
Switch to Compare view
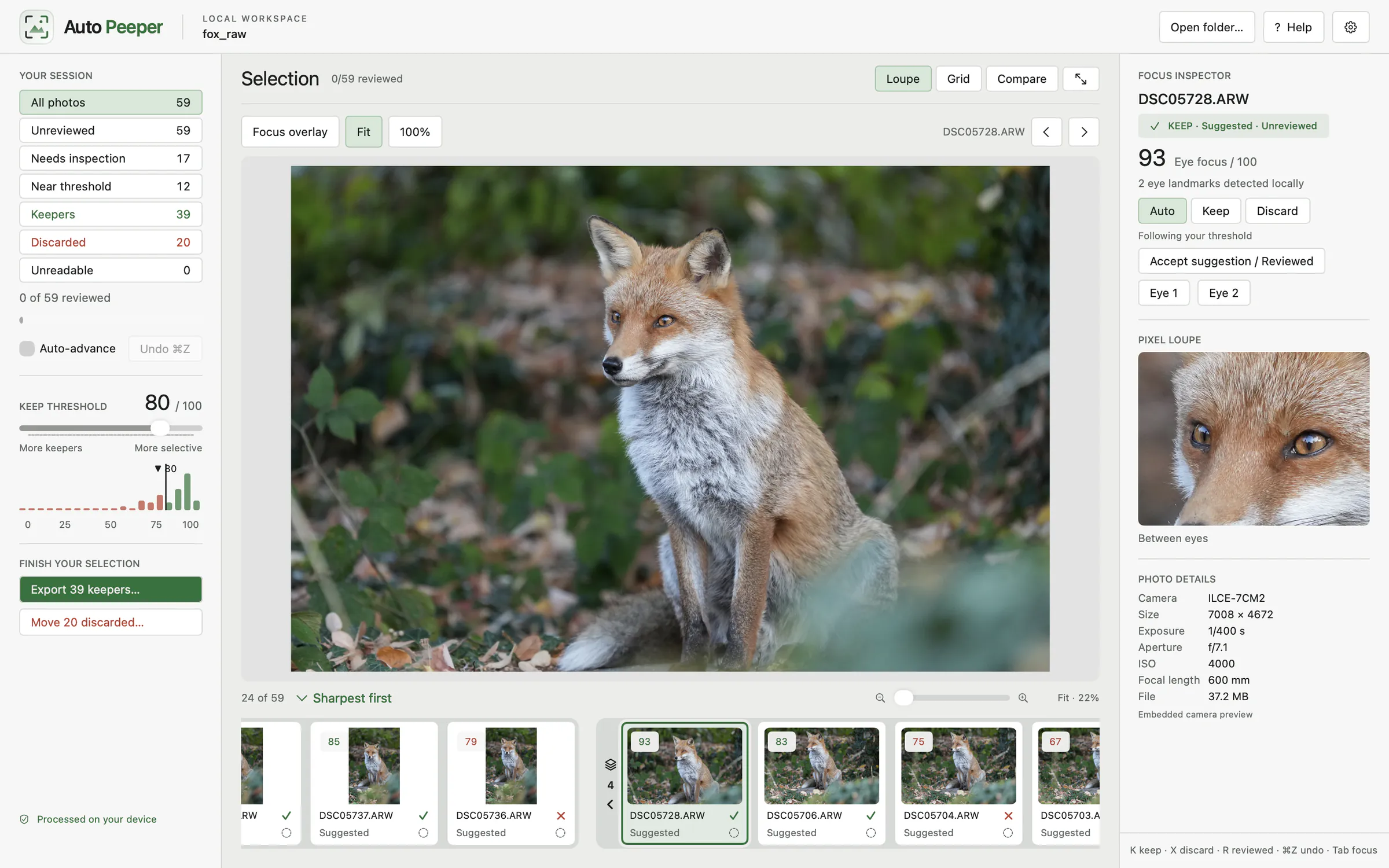(1021, 79)
